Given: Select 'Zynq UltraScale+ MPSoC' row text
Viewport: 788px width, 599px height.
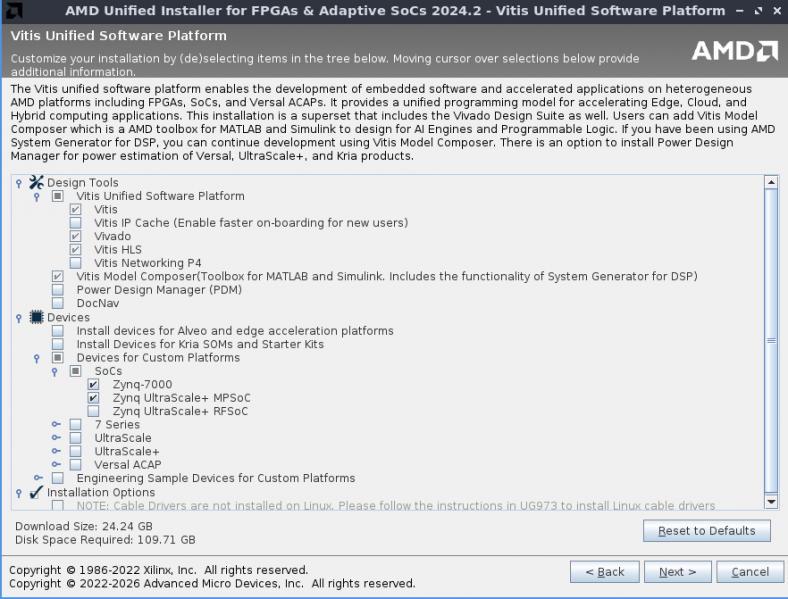Looking at the screenshot, I should click(181, 398).
